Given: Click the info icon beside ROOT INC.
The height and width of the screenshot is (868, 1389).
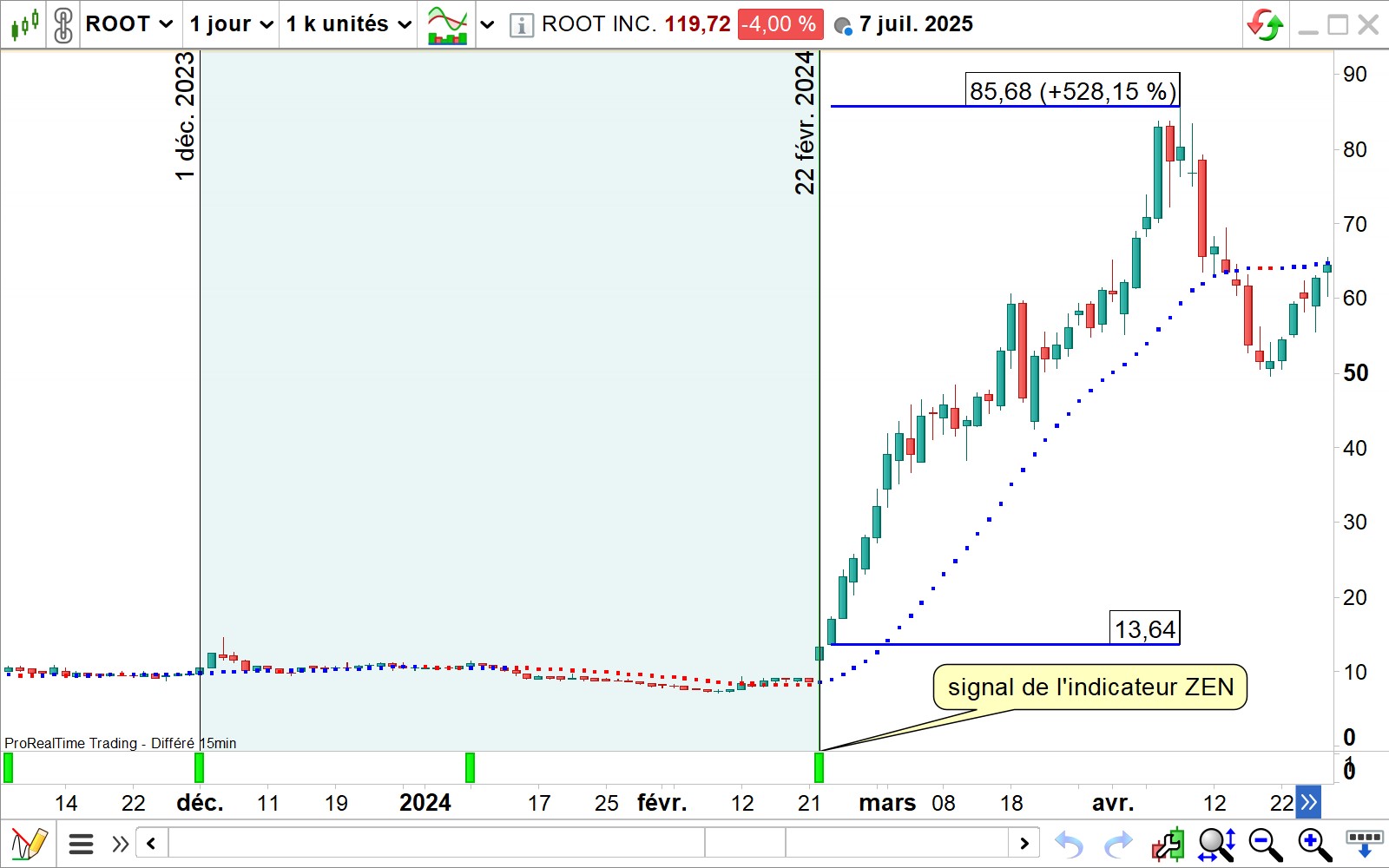Looking at the screenshot, I should point(521,25).
